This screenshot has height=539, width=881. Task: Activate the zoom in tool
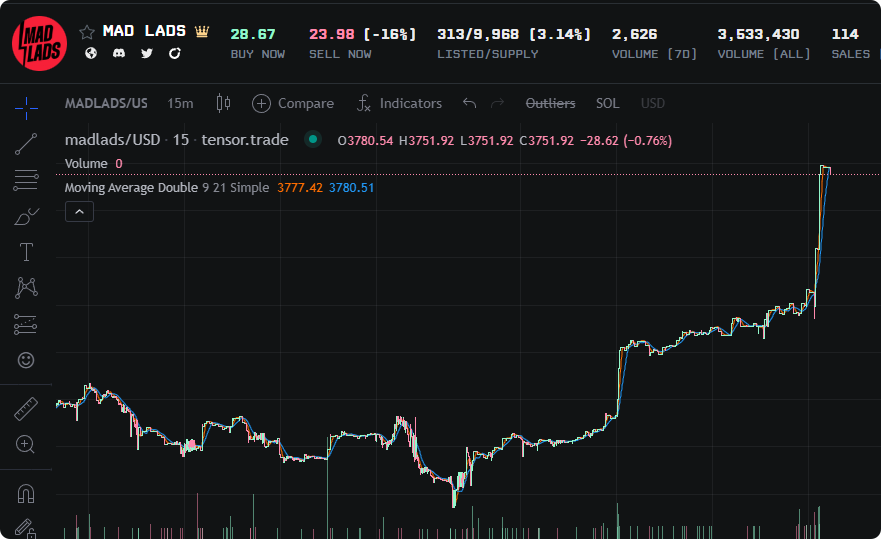tap(26, 444)
